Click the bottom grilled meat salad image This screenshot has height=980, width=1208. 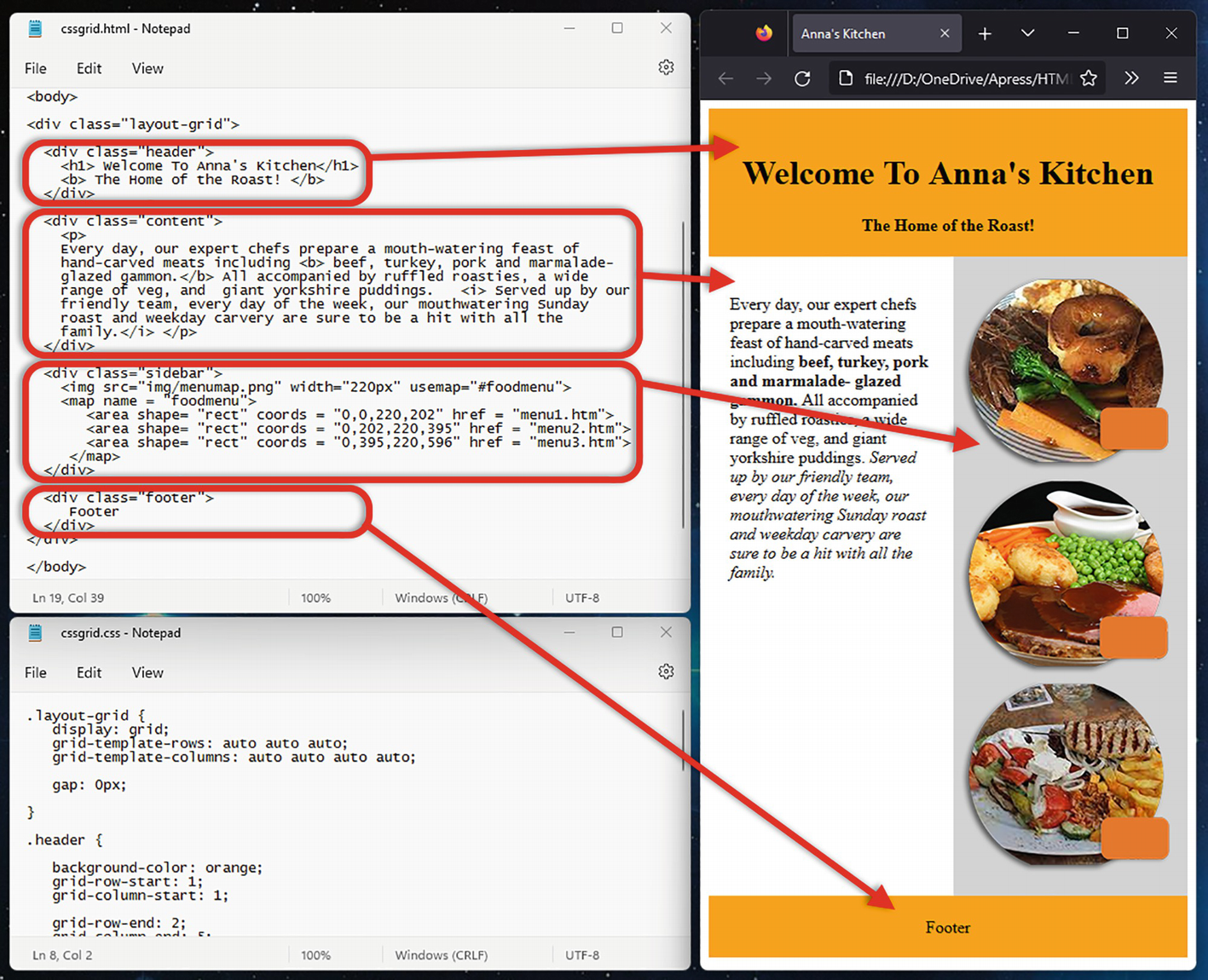[1066, 774]
